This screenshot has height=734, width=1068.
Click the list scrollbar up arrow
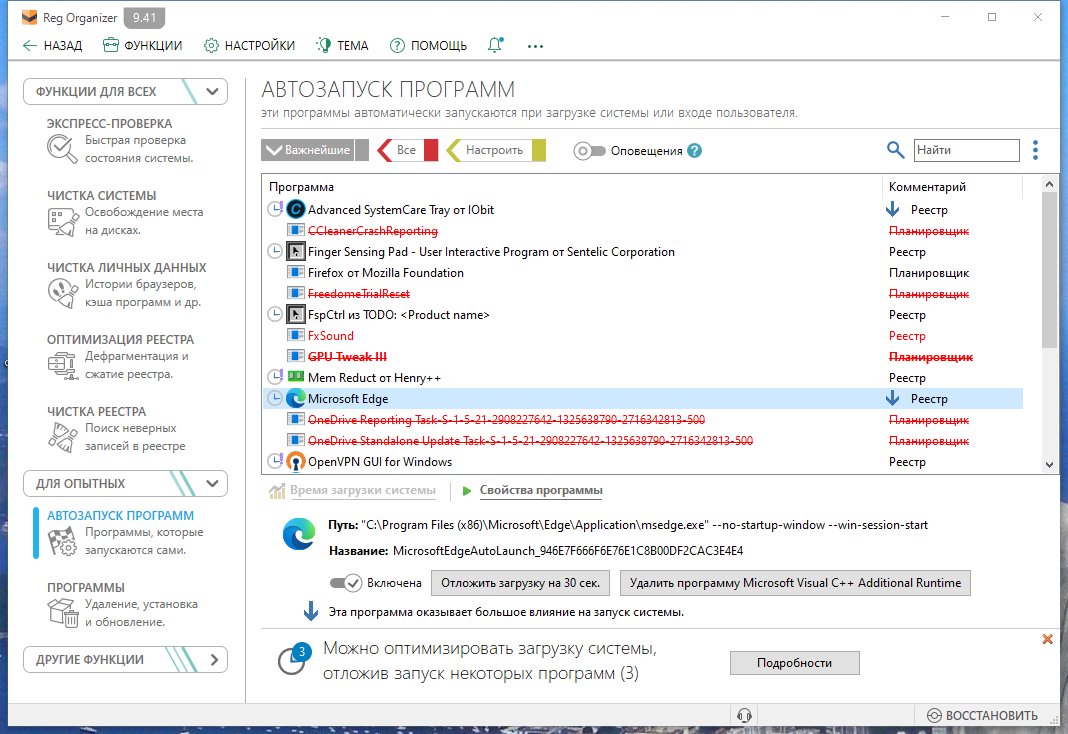tap(1049, 184)
